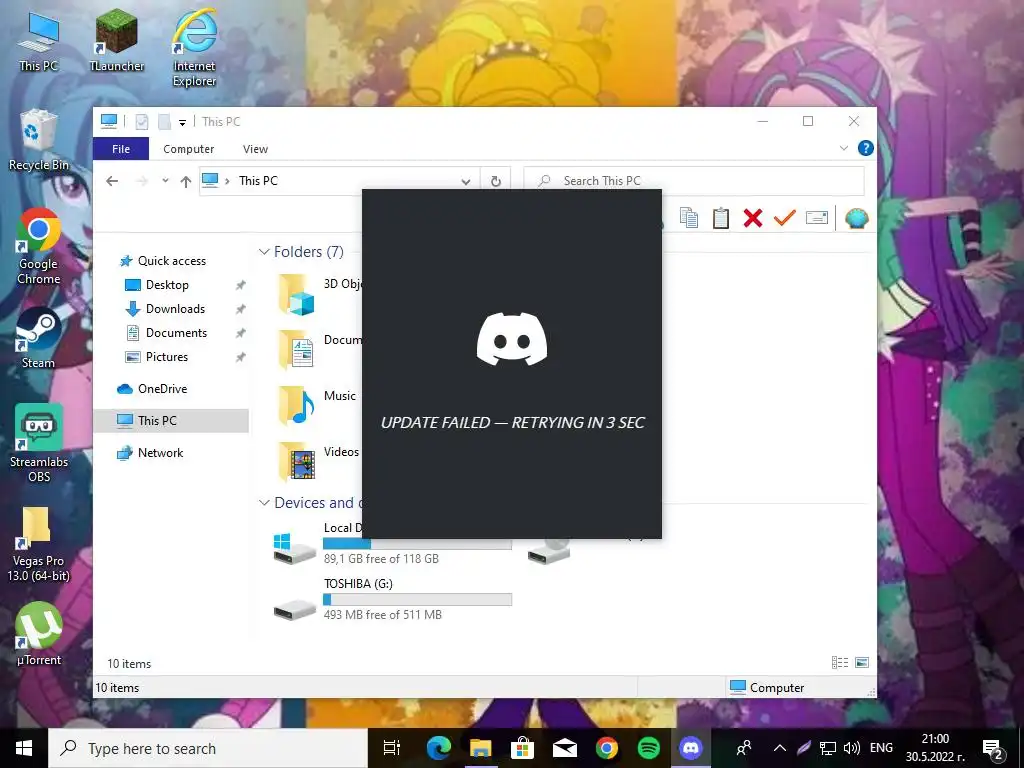Image resolution: width=1024 pixels, height=768 pixels.
Task: Click the orange checkmark icon in toolbar
Action: tap(784, 217)
